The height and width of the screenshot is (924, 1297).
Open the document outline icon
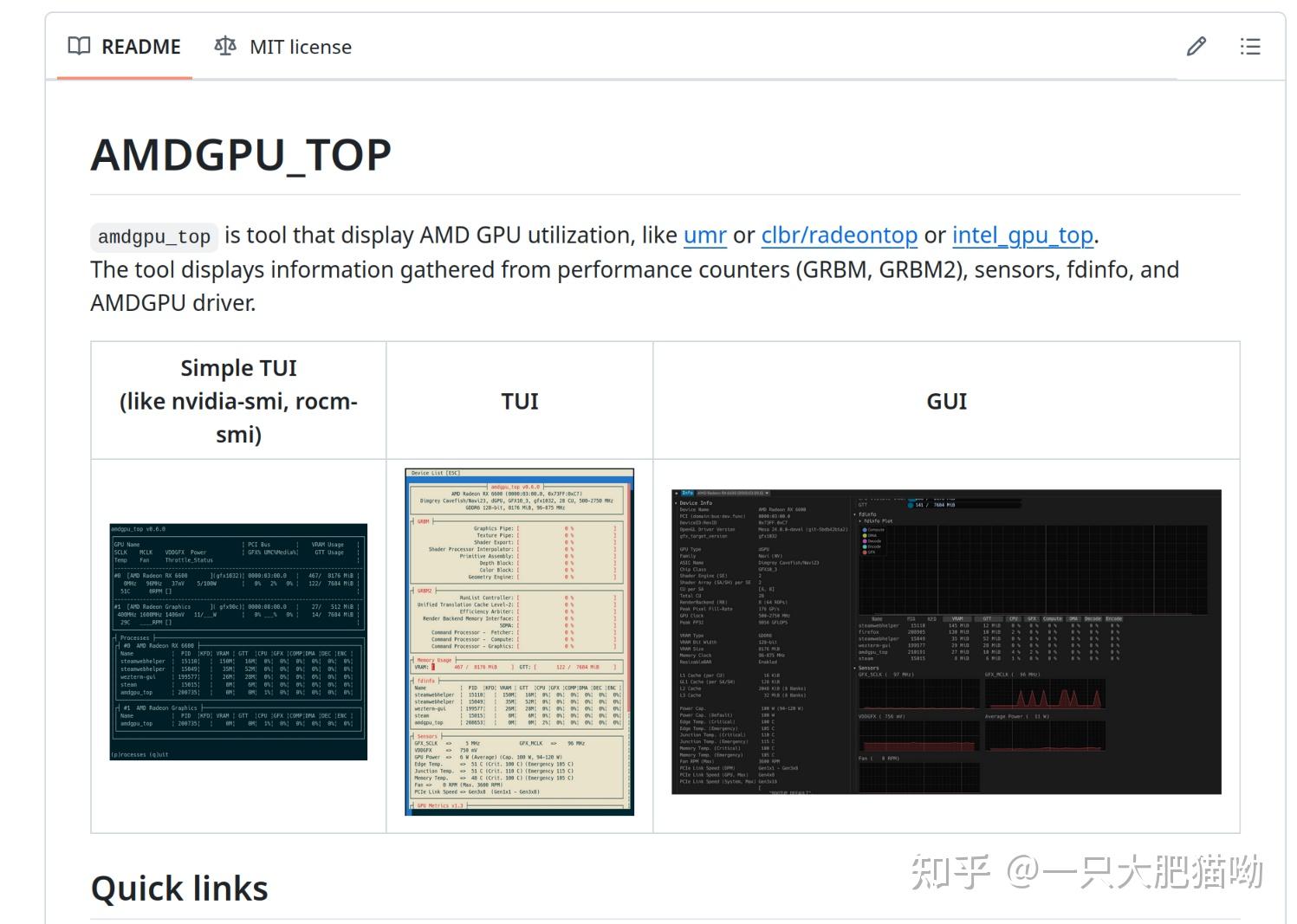click(1250, 47)
